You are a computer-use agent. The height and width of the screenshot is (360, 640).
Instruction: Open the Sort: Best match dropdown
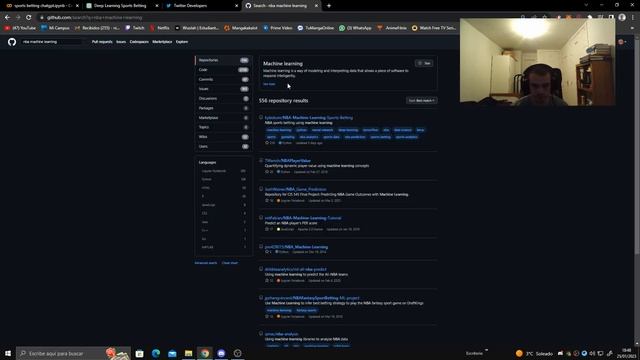tap(422, 100)
